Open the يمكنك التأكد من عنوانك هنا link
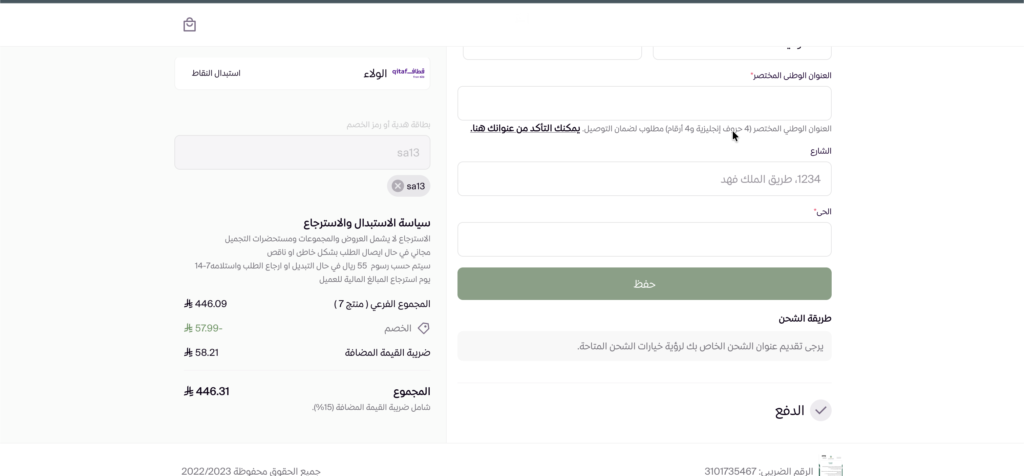 click(525, 129)
